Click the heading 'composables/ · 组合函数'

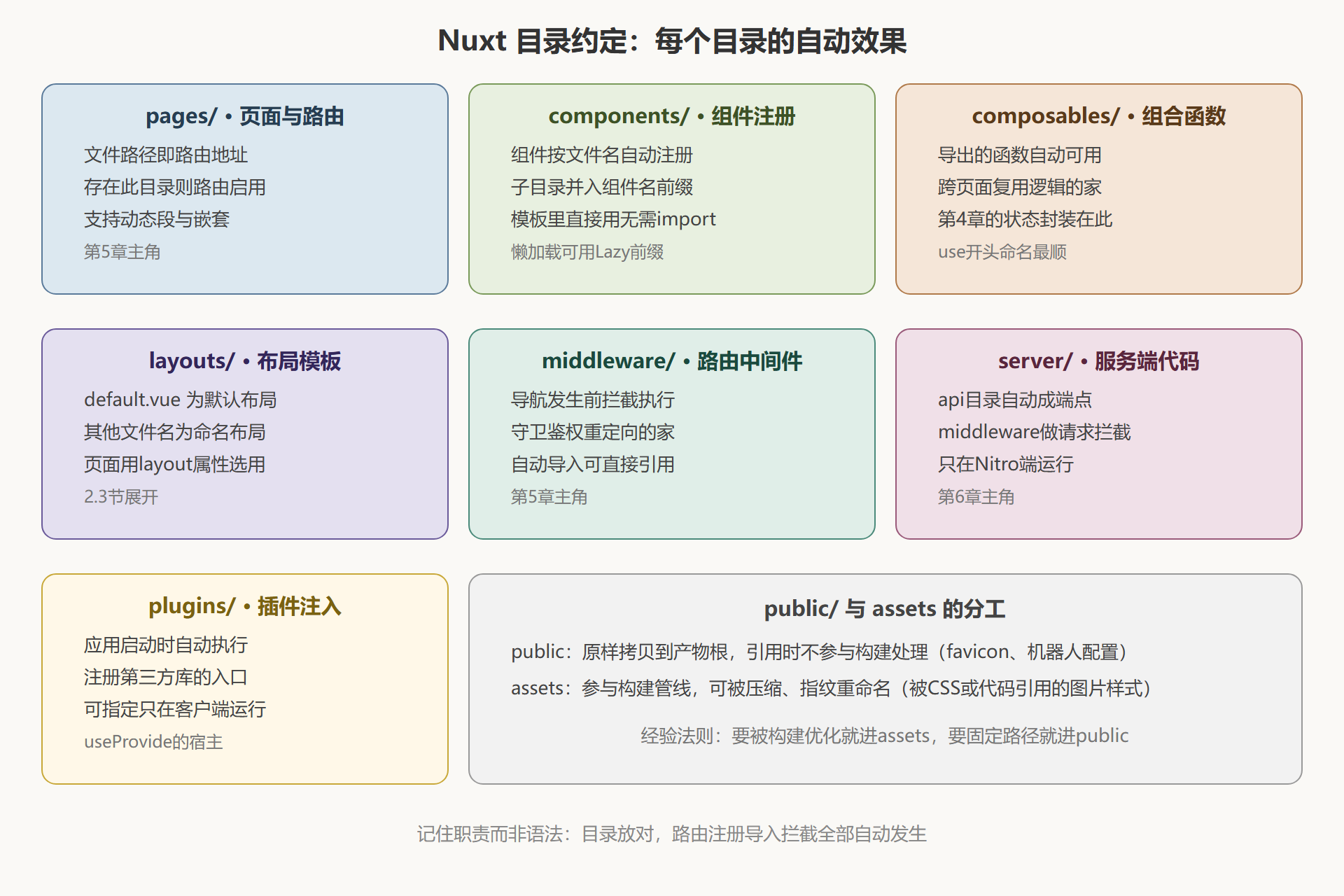(1099, 116)
